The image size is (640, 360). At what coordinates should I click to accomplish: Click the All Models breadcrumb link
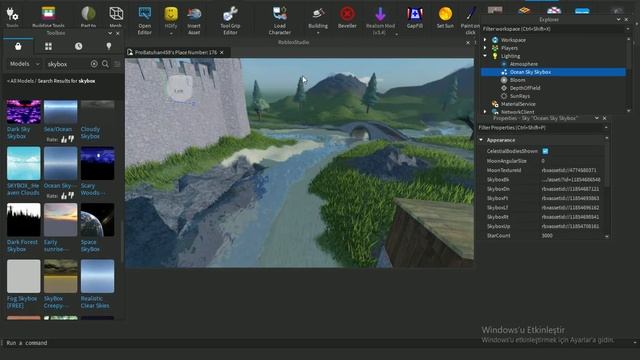[21, 81]
